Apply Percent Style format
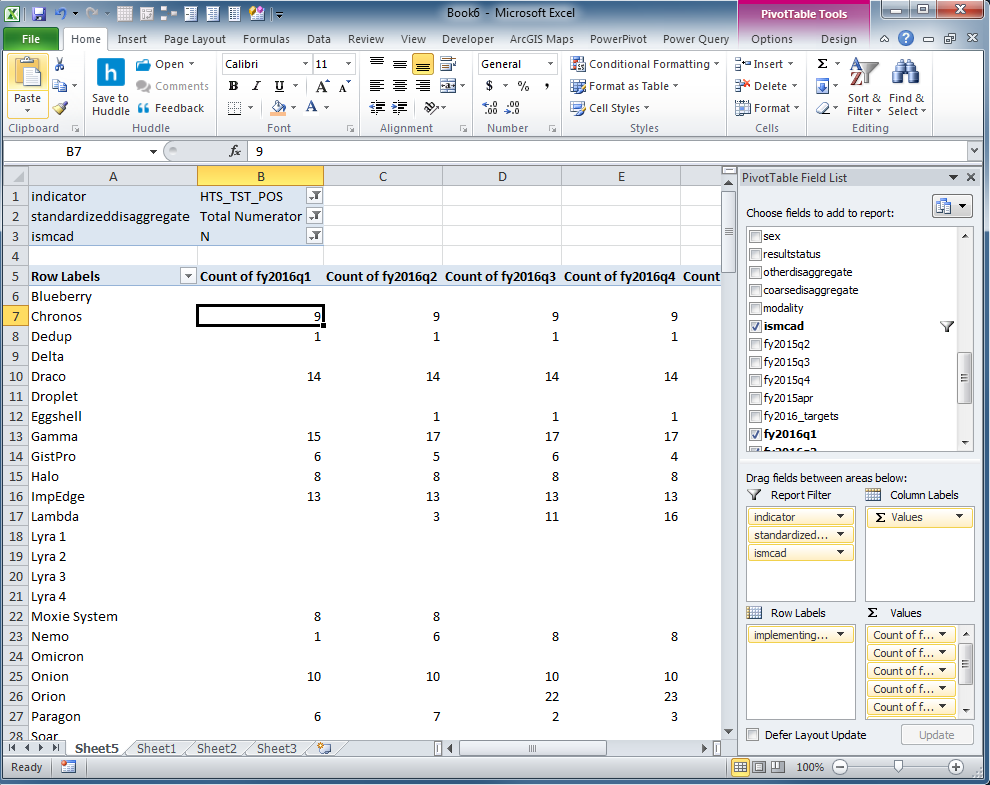The width and height of the screenshot is (990, 785). tap(523, 86)
